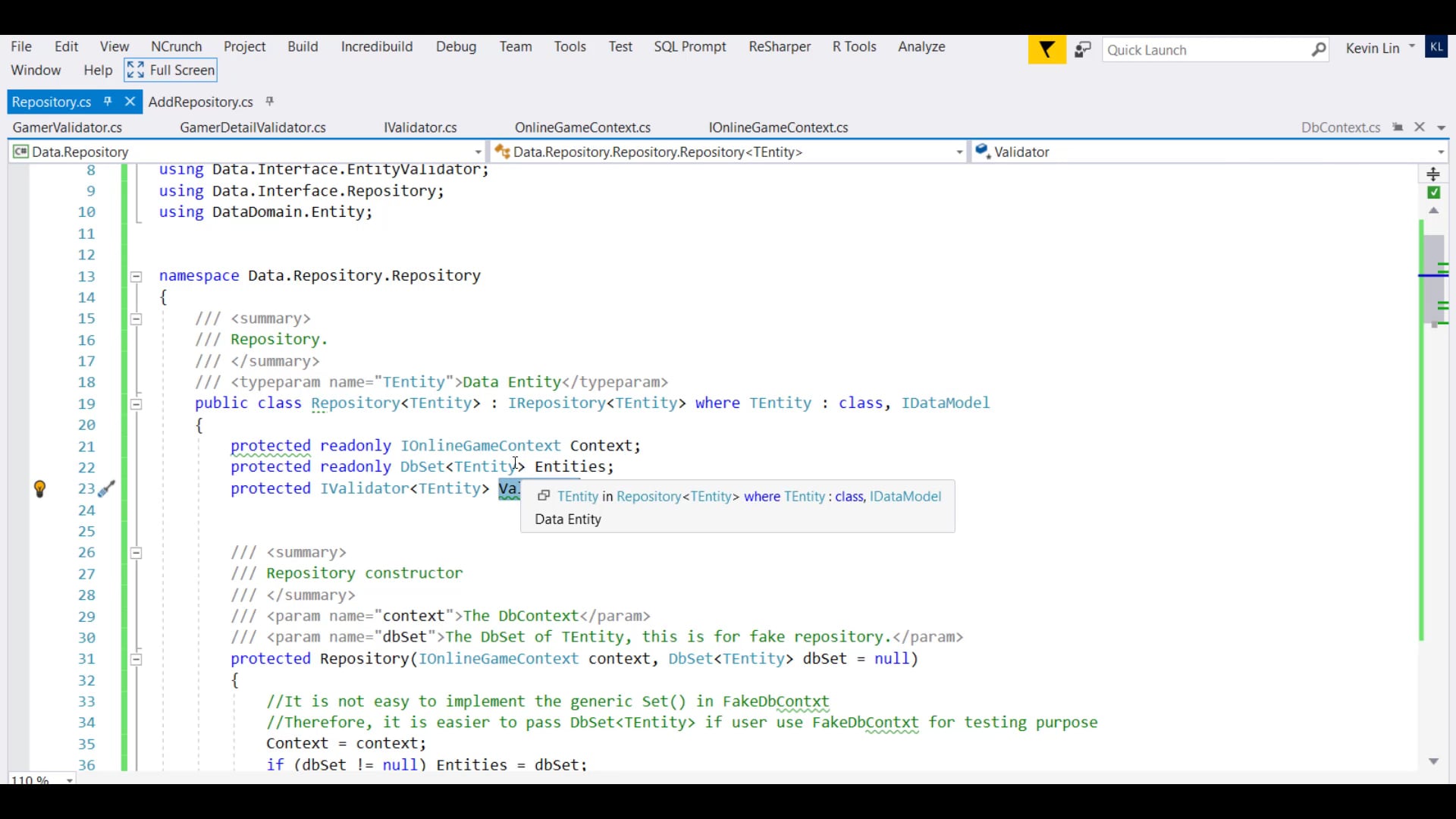
Task: Unpin the Repository.cs tab
Action: pyautogui.click(x=108, y=101)
